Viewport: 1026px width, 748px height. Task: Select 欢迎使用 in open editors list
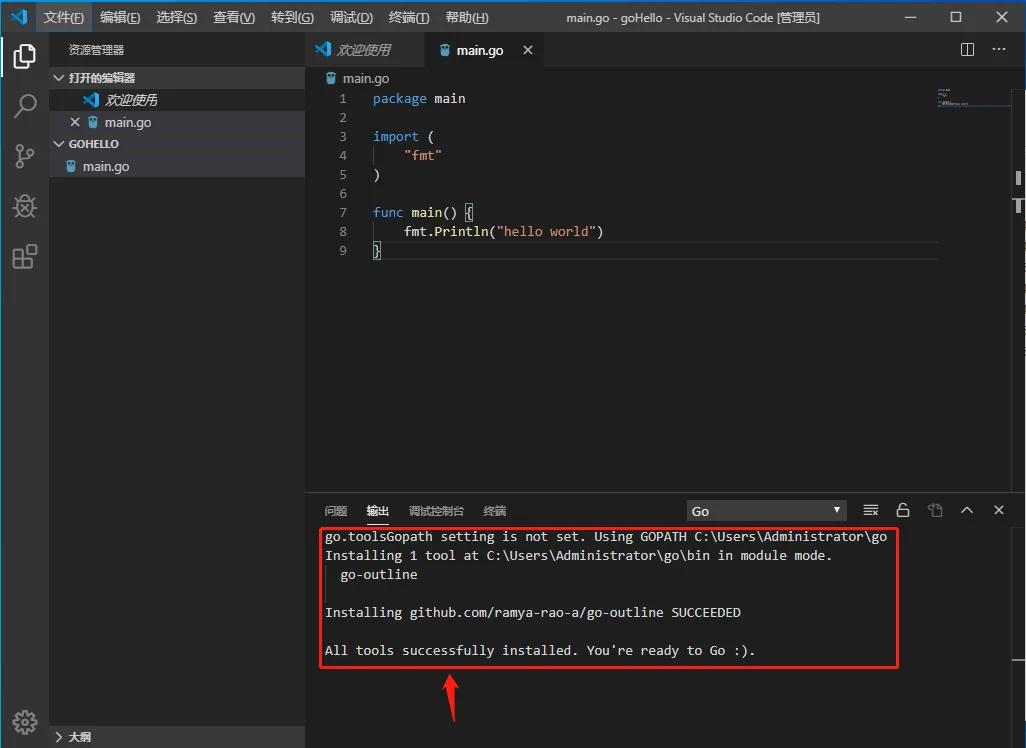click(177, 100)
